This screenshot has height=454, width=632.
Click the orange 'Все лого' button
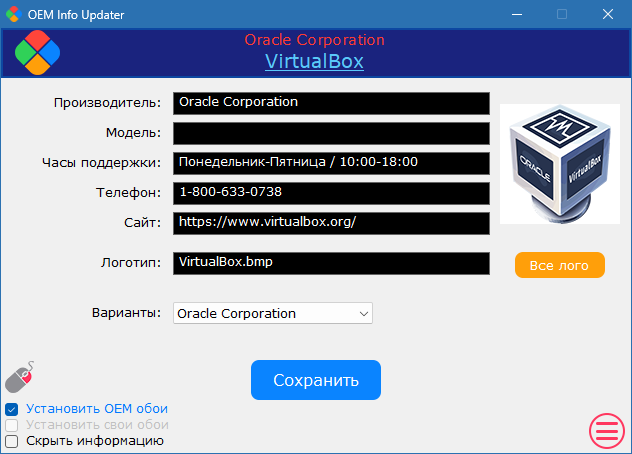560,265
